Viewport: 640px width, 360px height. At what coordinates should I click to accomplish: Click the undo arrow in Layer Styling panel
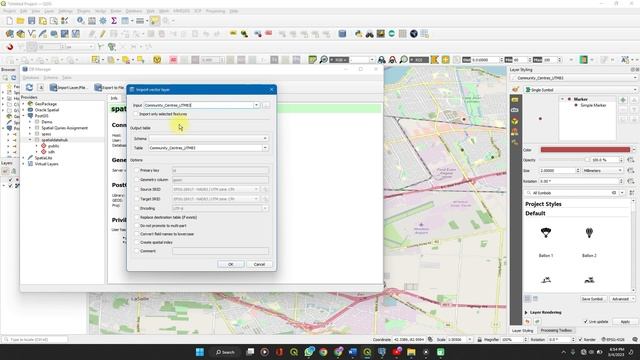click(527, 322)
